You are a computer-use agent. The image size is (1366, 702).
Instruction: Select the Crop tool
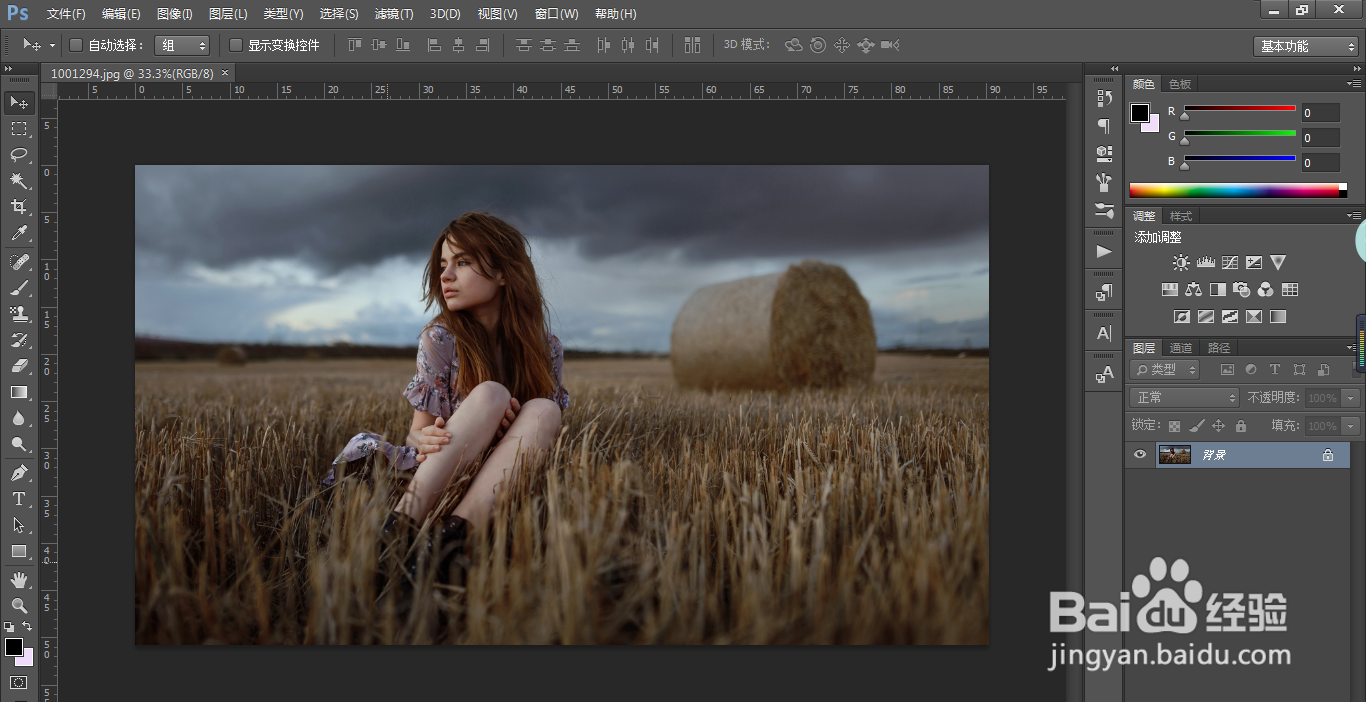pyautogui.click(x=19, y=207)
